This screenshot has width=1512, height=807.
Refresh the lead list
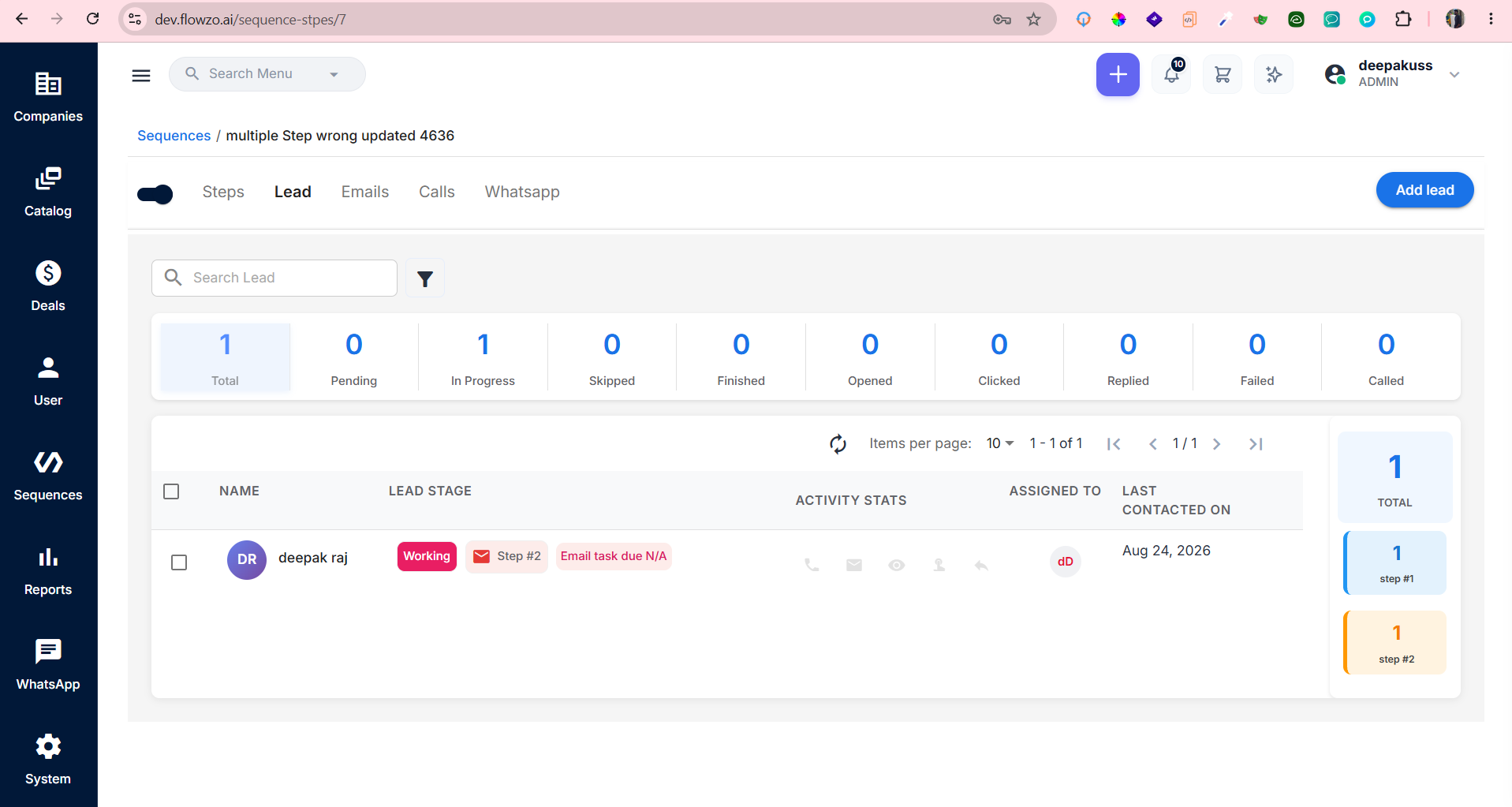838,444
